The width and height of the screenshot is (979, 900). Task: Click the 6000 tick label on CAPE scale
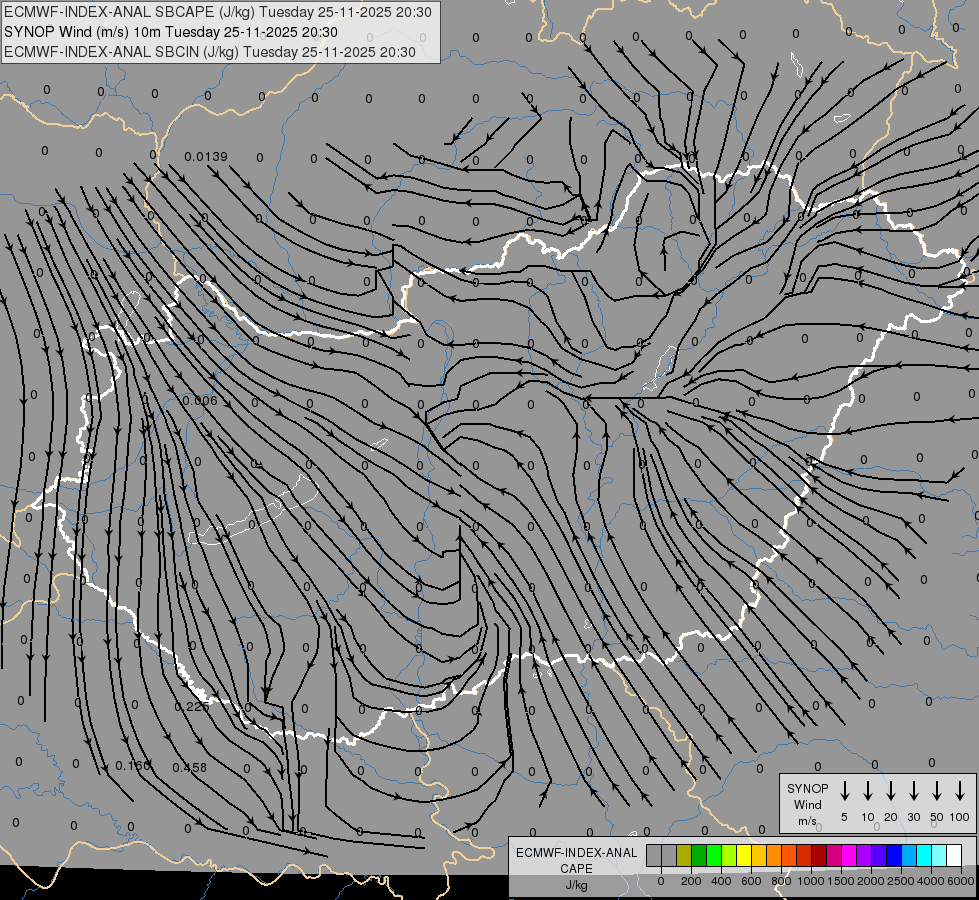coord(961,881)
